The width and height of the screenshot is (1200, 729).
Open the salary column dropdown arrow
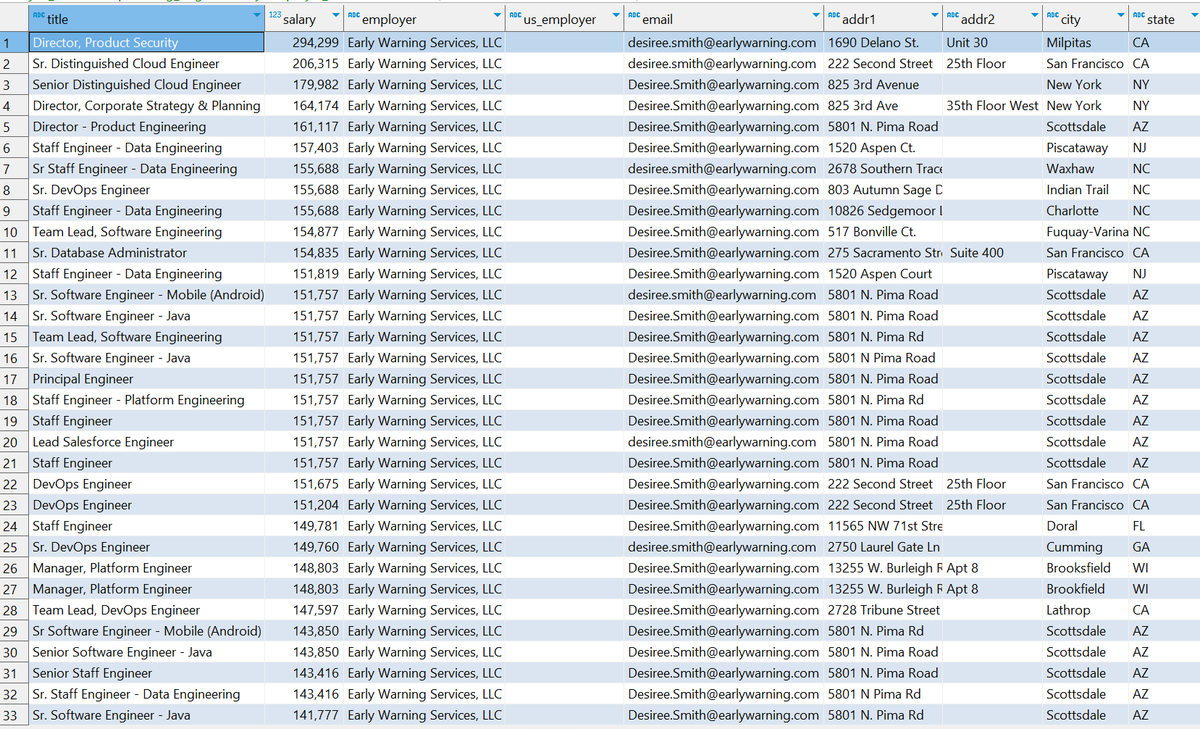(334, 16)
